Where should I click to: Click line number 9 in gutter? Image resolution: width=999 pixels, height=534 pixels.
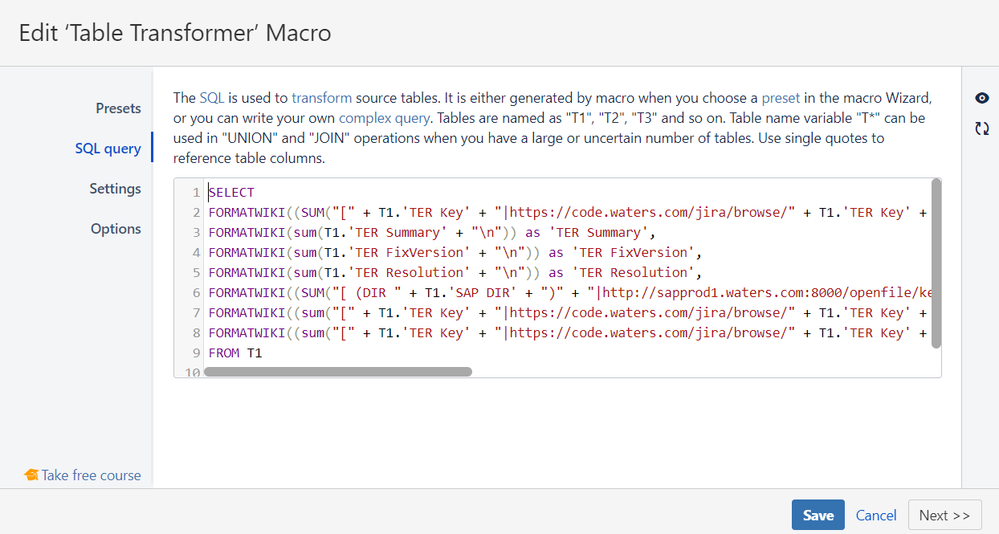pyautogui.click(x=196, y=353)
